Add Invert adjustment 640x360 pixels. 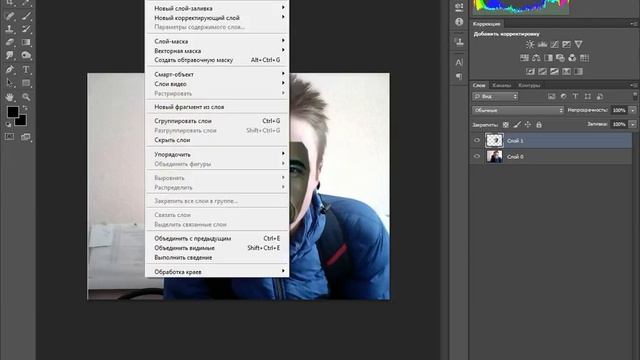coord(530,71)
